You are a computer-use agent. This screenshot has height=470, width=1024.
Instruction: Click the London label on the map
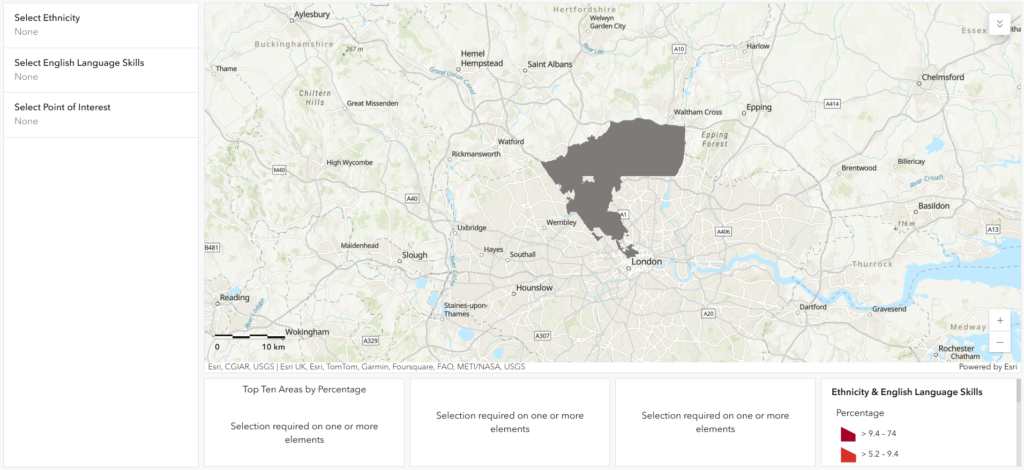click(x=647, y=262)
